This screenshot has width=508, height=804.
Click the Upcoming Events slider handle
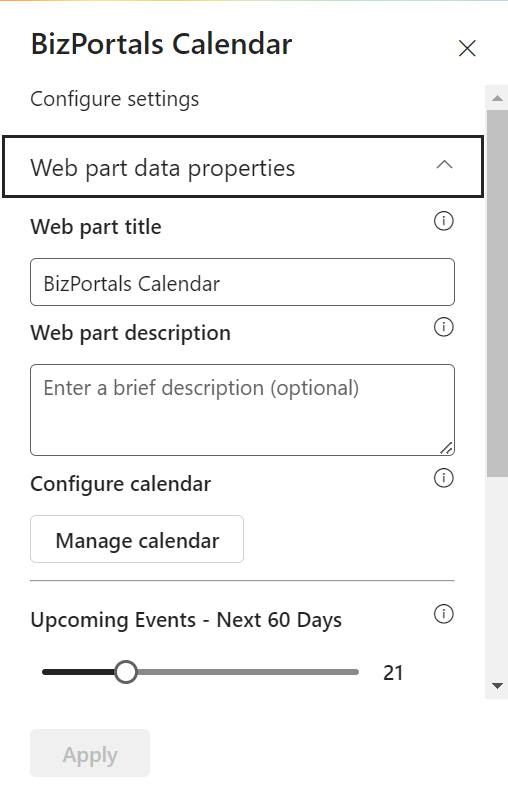click(x=126, y=672)
